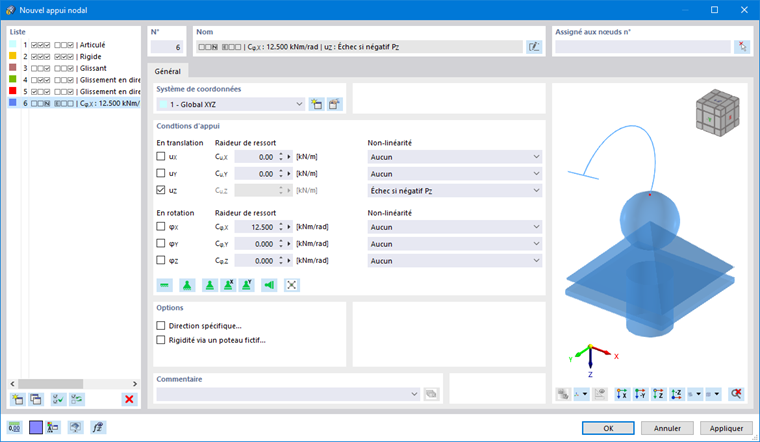Enable the uY translation checkbox

(x=161, y=173)
